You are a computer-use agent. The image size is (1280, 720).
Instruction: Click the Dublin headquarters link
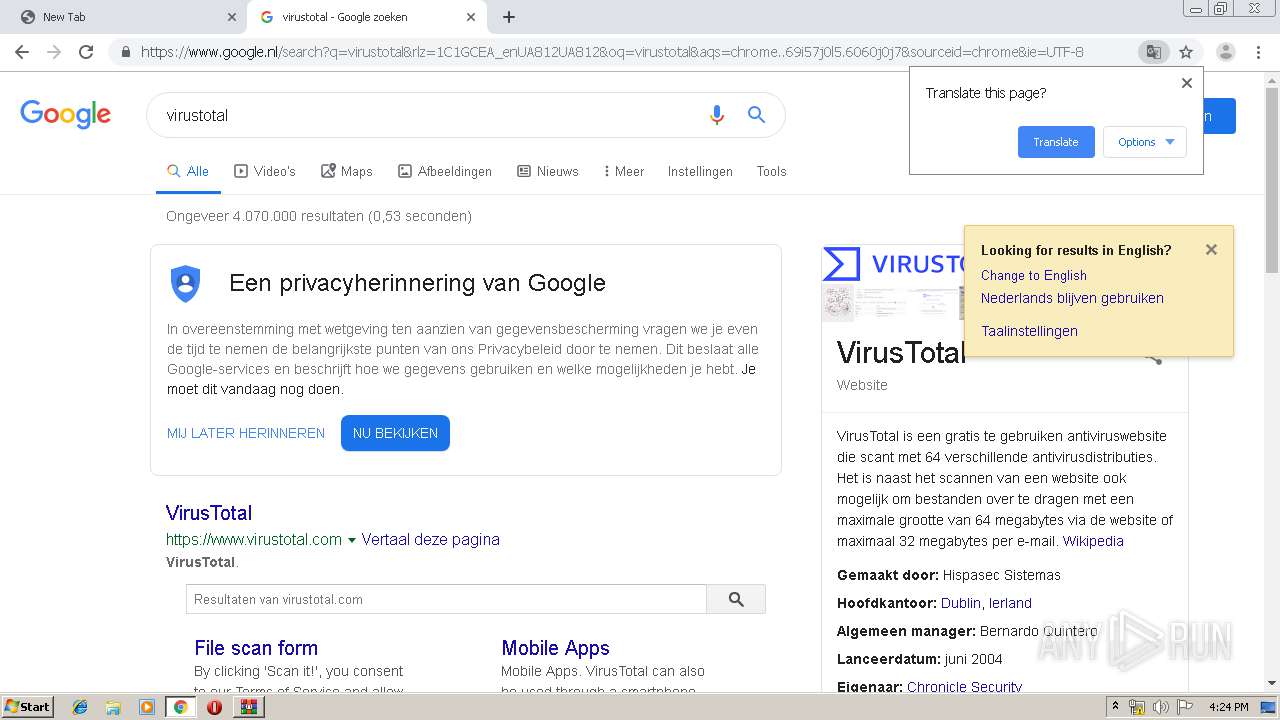click(961, 603)
